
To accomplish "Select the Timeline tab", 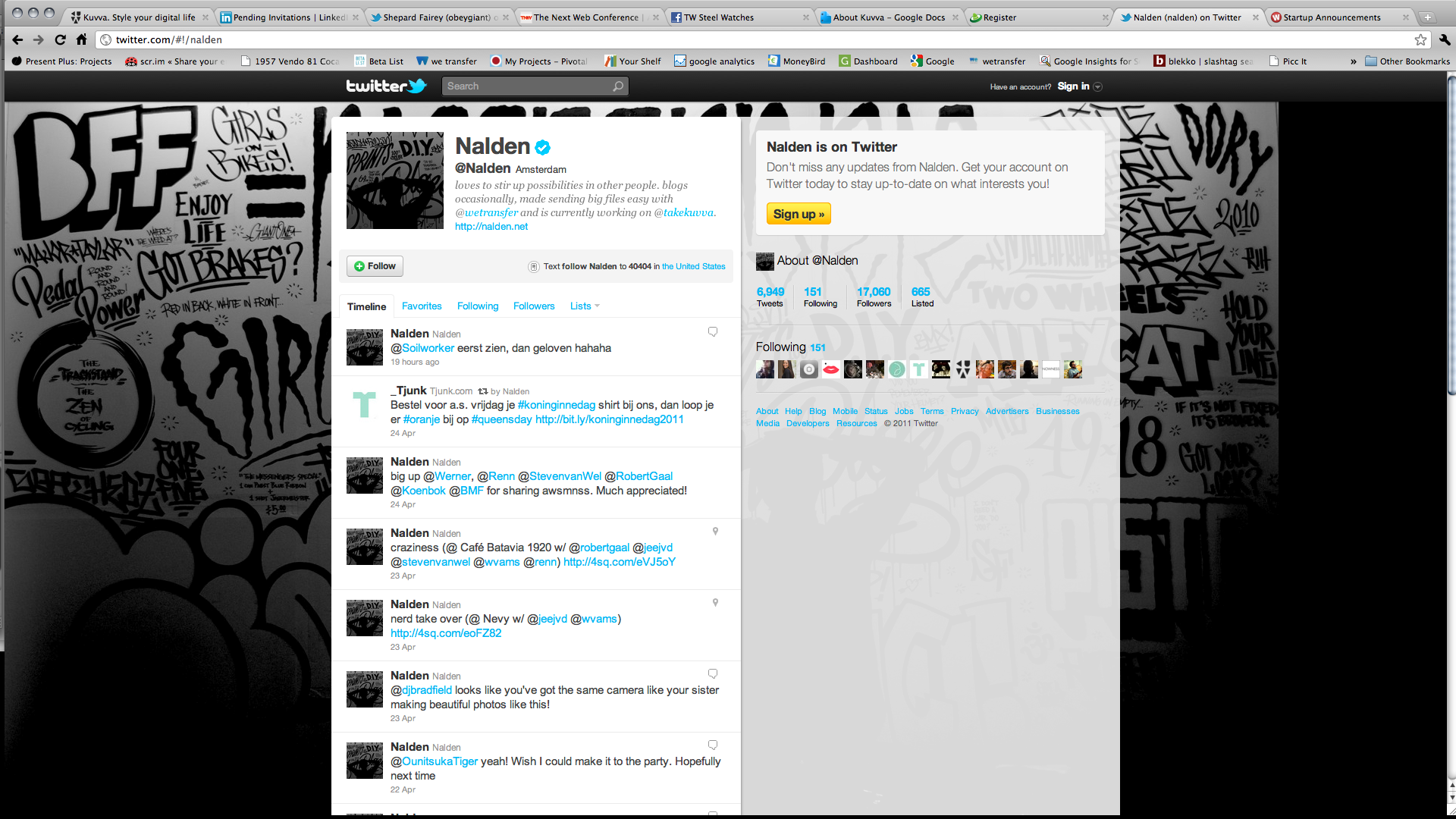I will (x=366, y=306).
